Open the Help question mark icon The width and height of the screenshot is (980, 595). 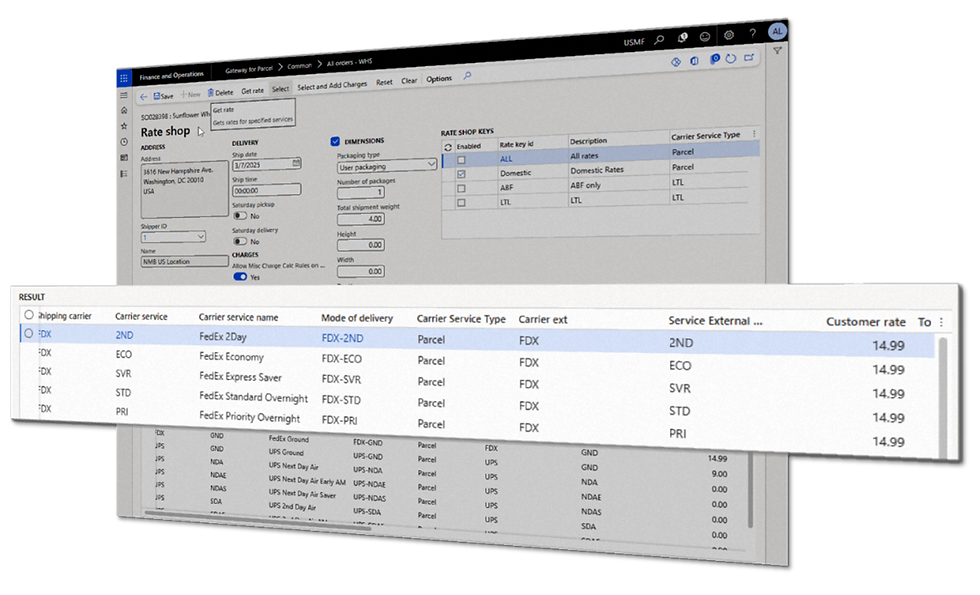(x=752, y=33)
